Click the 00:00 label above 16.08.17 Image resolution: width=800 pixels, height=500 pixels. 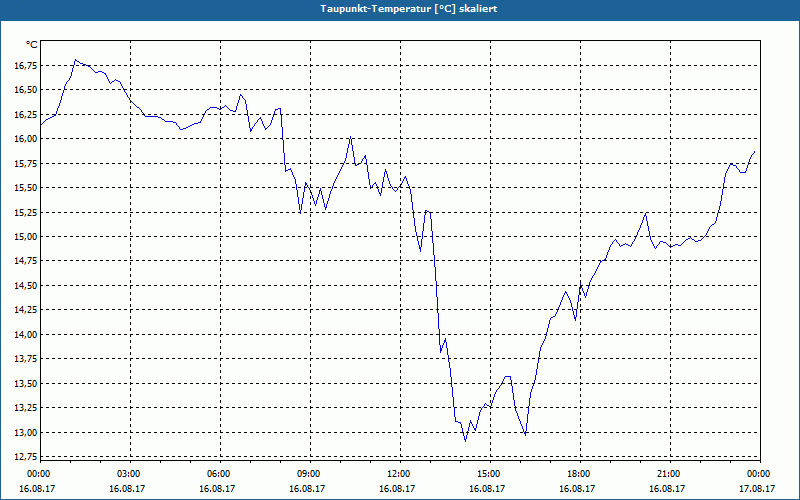click(37, 474)
